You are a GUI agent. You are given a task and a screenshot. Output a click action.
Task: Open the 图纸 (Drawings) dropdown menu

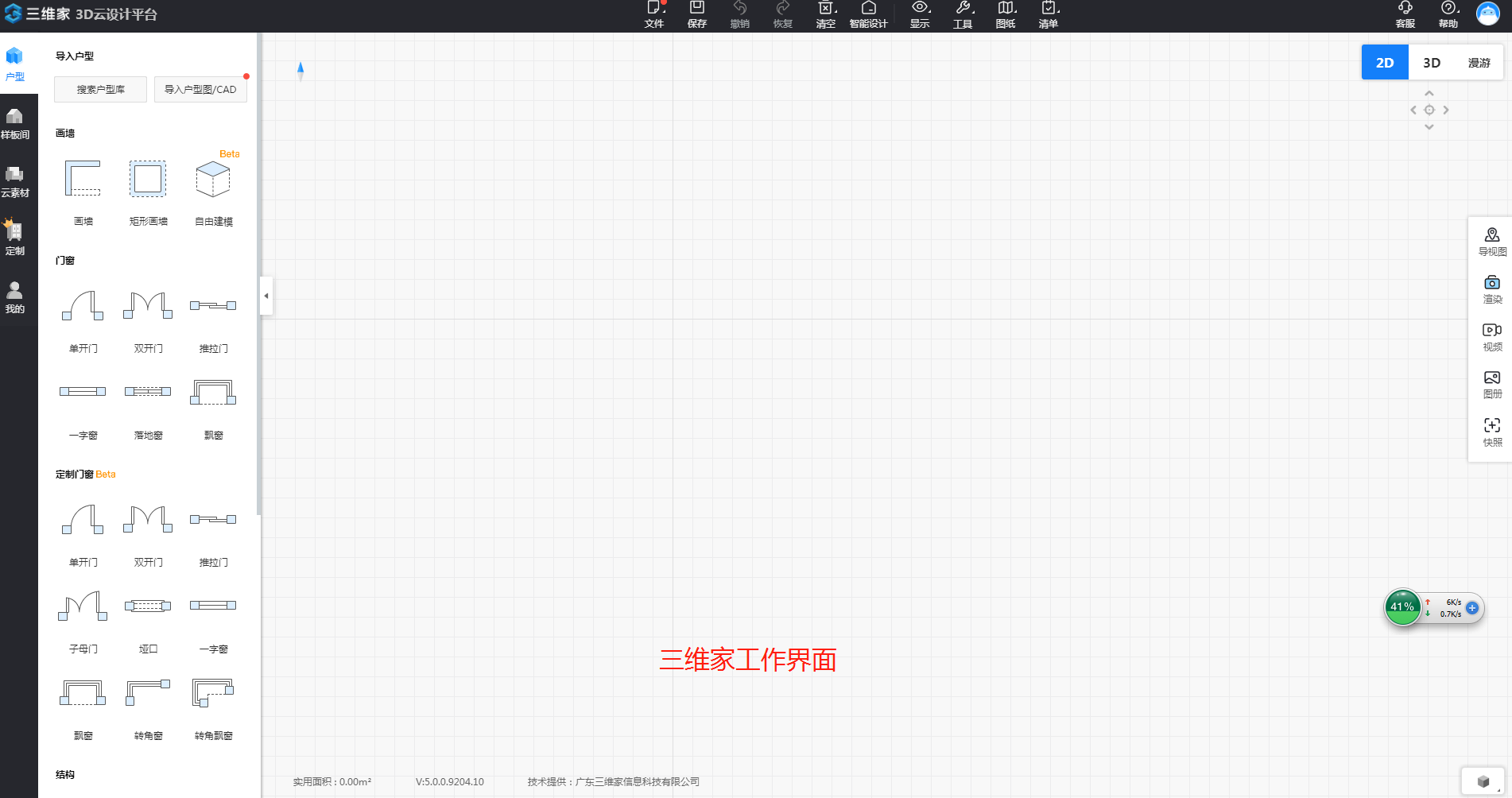click(1006, 15)
